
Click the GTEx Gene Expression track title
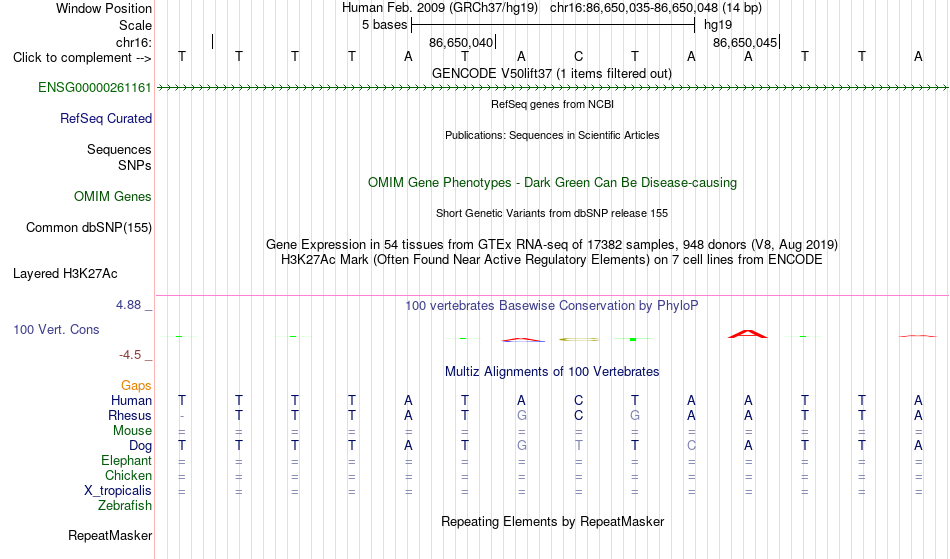coord(552,245)
